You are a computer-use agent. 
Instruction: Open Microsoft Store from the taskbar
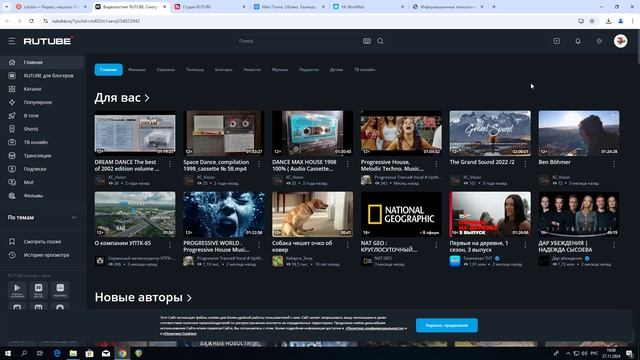[x=89, y=353]
